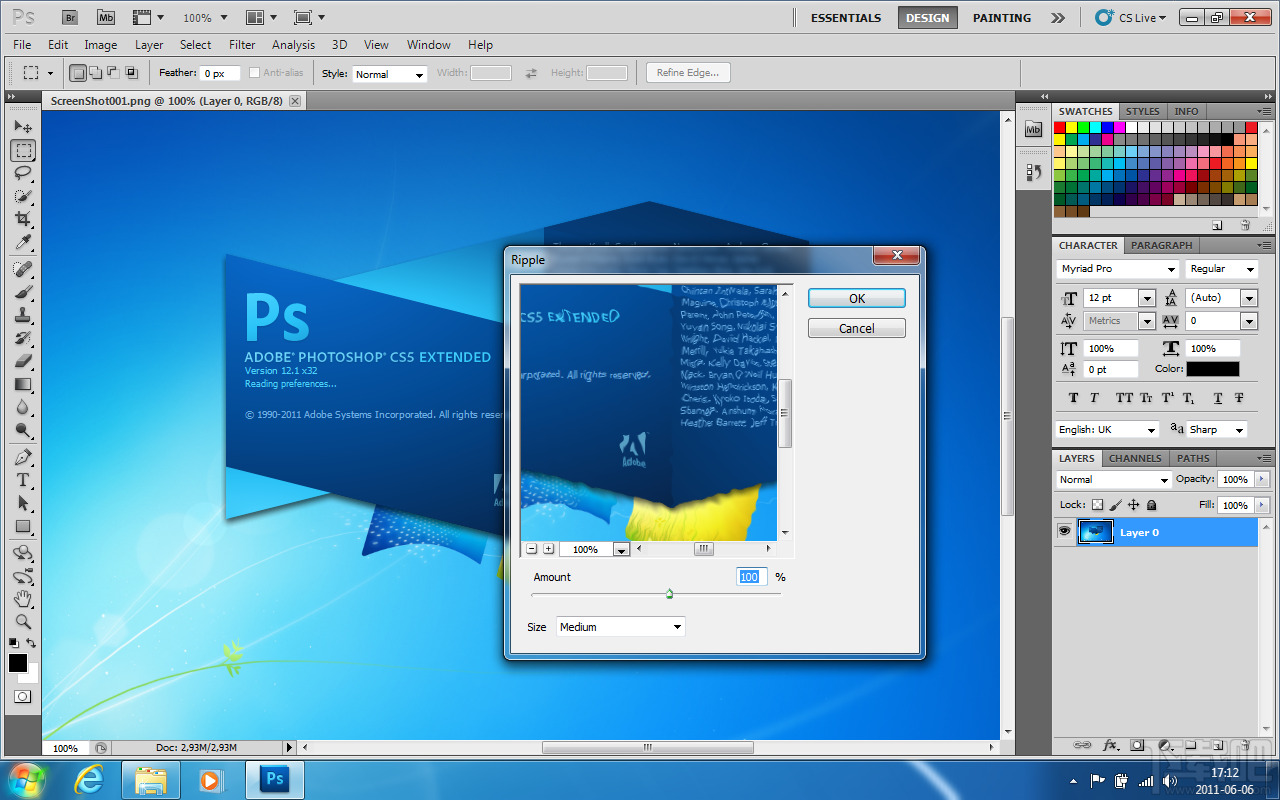The height and width of the screenshot is (800, 1280).
Task: Open the Refine Edge dialog
Action: click(x=687, y=72)
